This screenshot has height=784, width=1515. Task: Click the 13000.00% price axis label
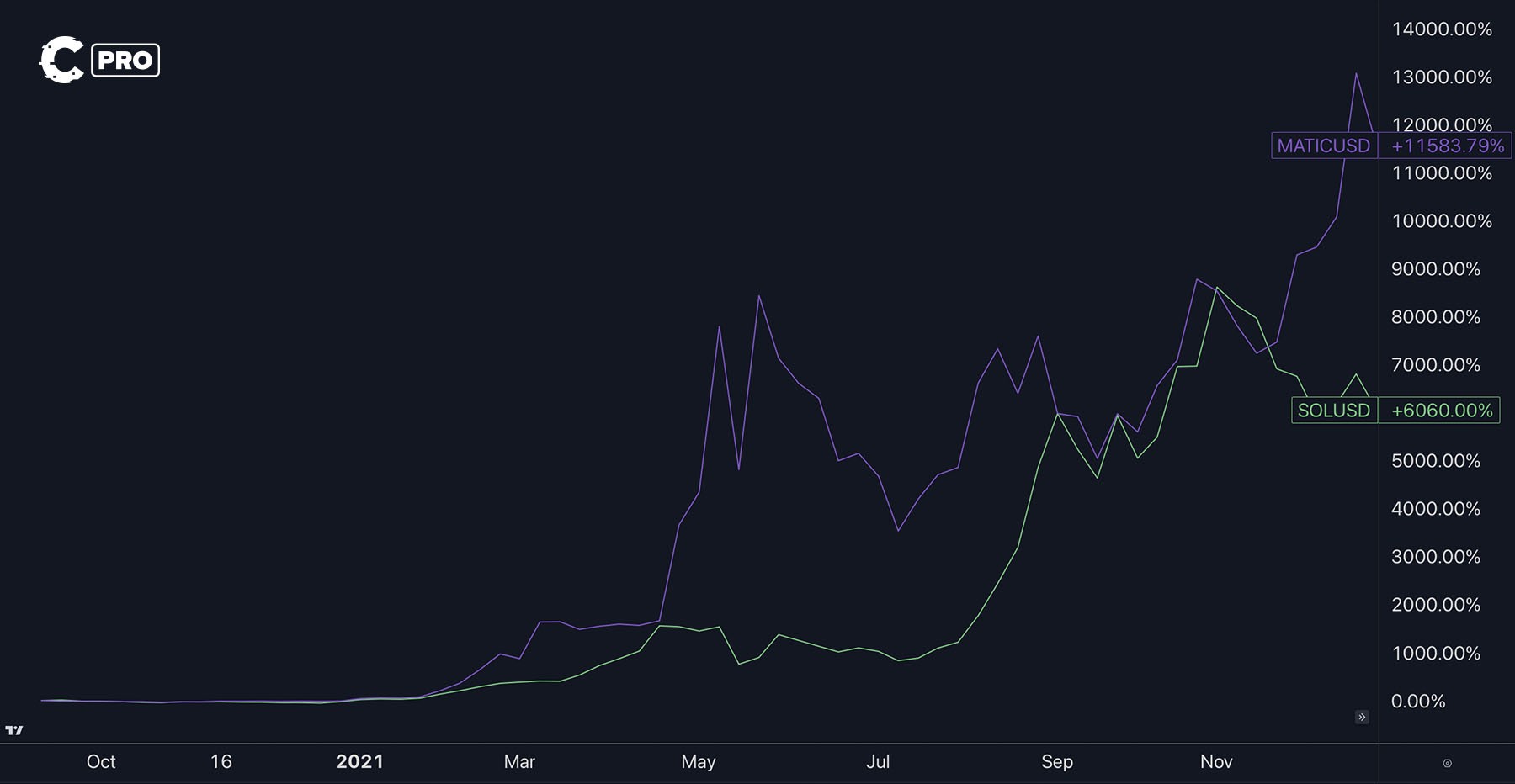click(1442, 77)
